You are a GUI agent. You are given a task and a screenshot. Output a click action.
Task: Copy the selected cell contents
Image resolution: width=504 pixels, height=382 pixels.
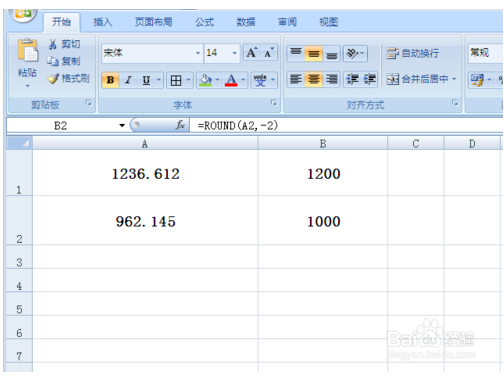pos(64,61)
